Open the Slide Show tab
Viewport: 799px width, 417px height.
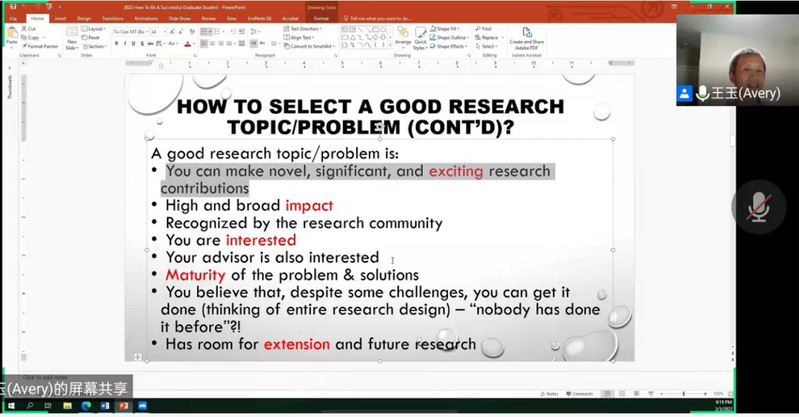click(180, 18)
